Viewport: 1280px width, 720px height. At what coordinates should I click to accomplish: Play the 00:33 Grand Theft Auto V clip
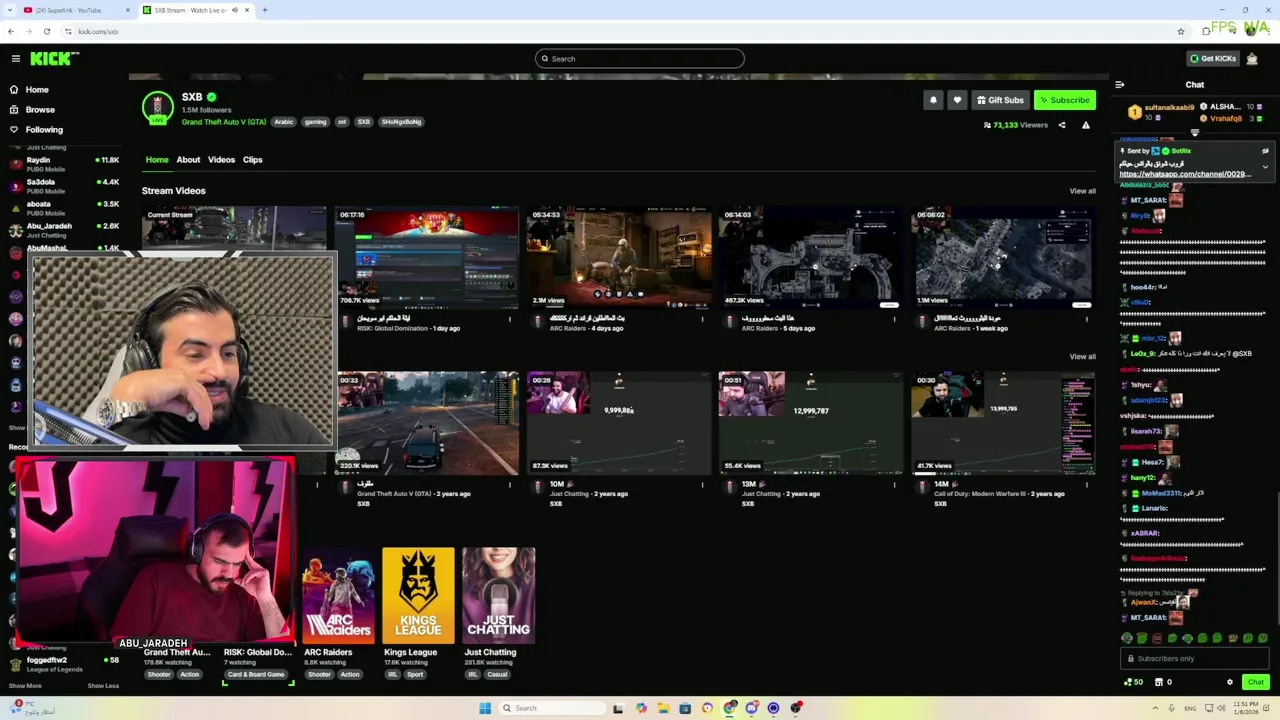(427, 423)
